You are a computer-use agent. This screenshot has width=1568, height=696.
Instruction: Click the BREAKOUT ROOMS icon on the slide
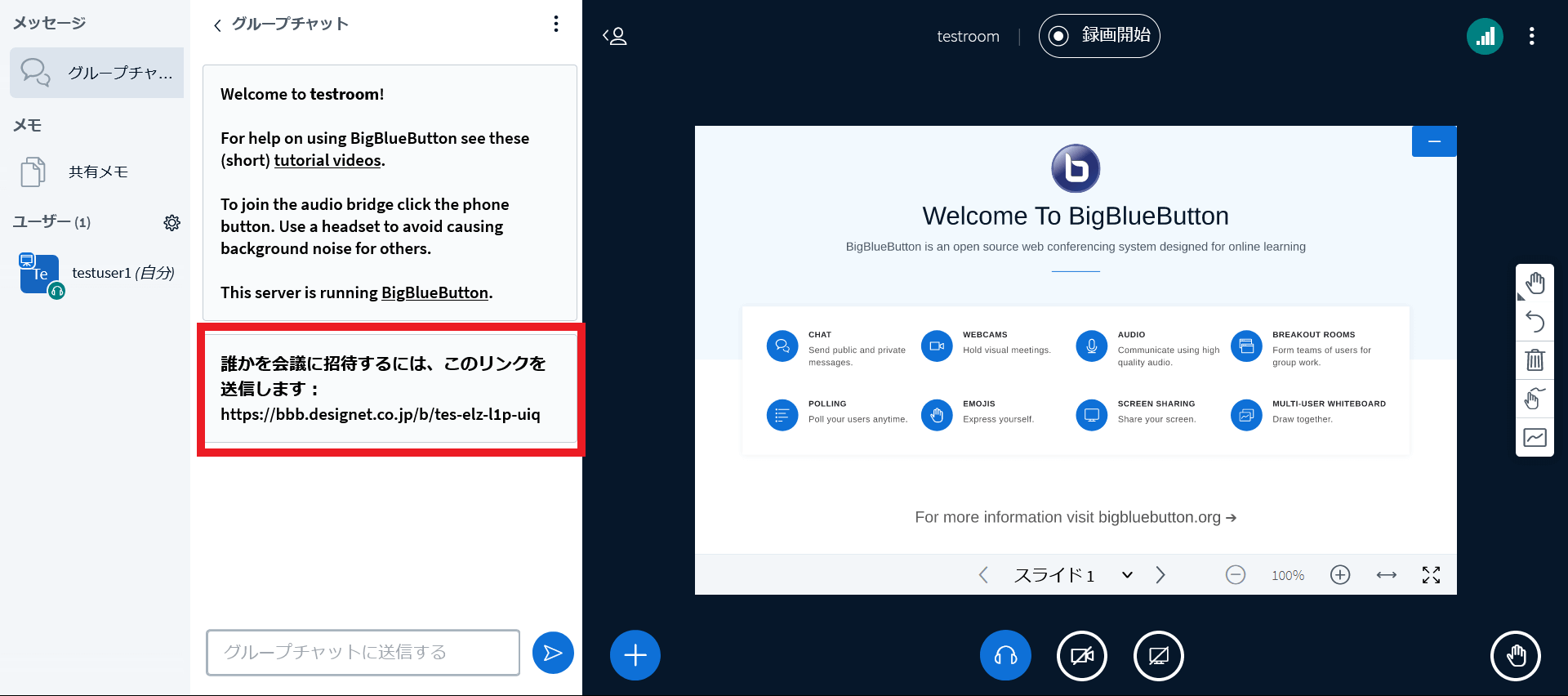click(x=1246, y=346)
